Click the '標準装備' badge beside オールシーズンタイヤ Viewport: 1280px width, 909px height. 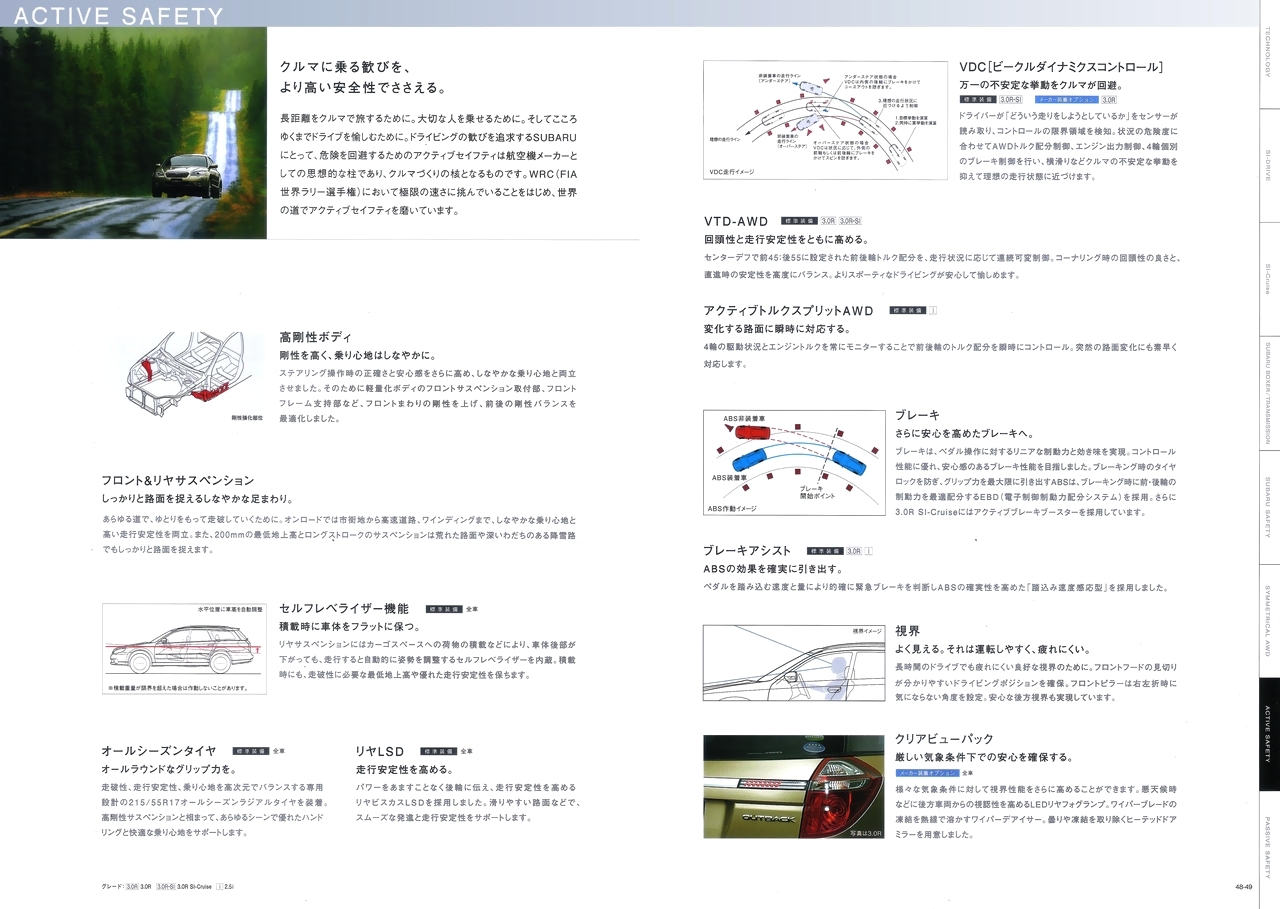click(x=251, y=750)
